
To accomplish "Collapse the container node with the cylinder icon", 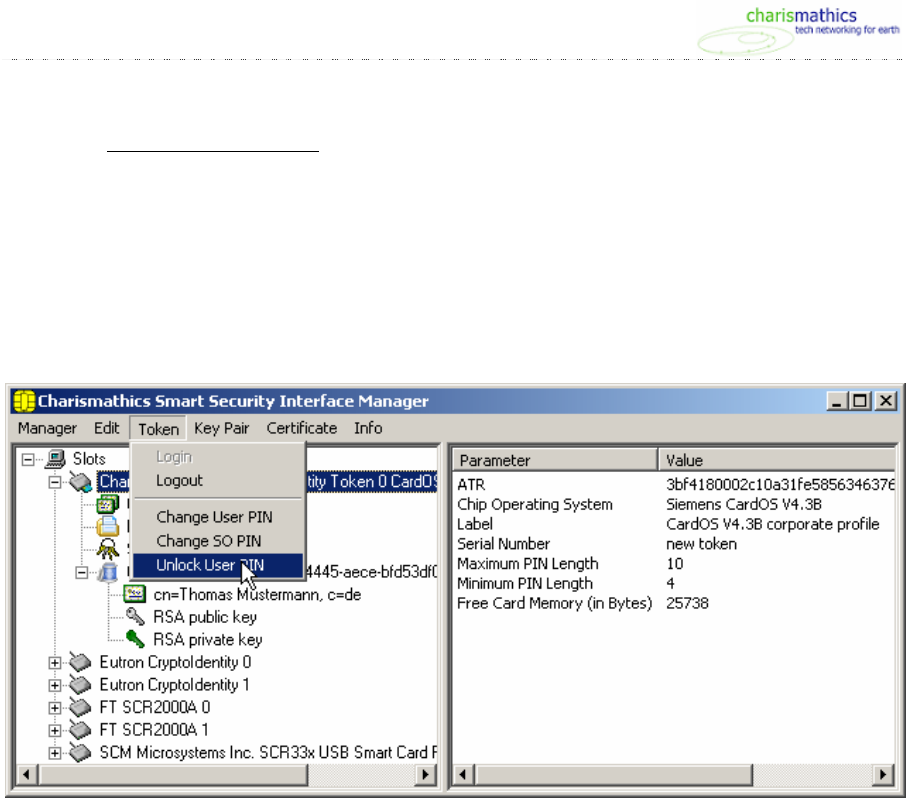I will pyautogui.click(x=82, y=573).
